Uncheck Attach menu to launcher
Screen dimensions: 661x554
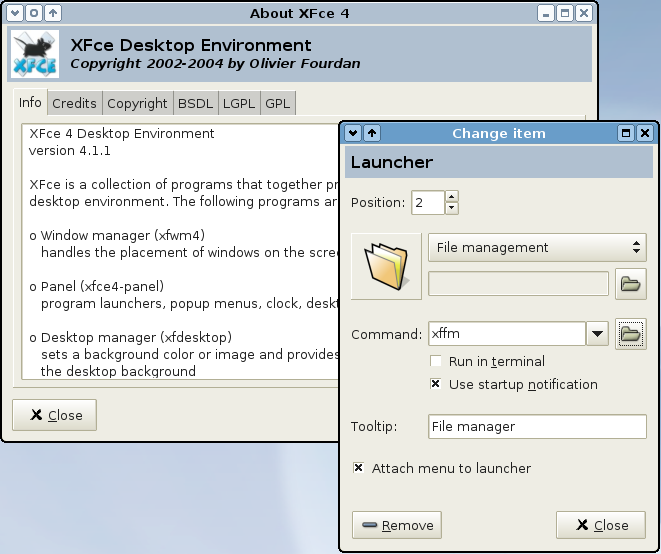click(358, 468)
